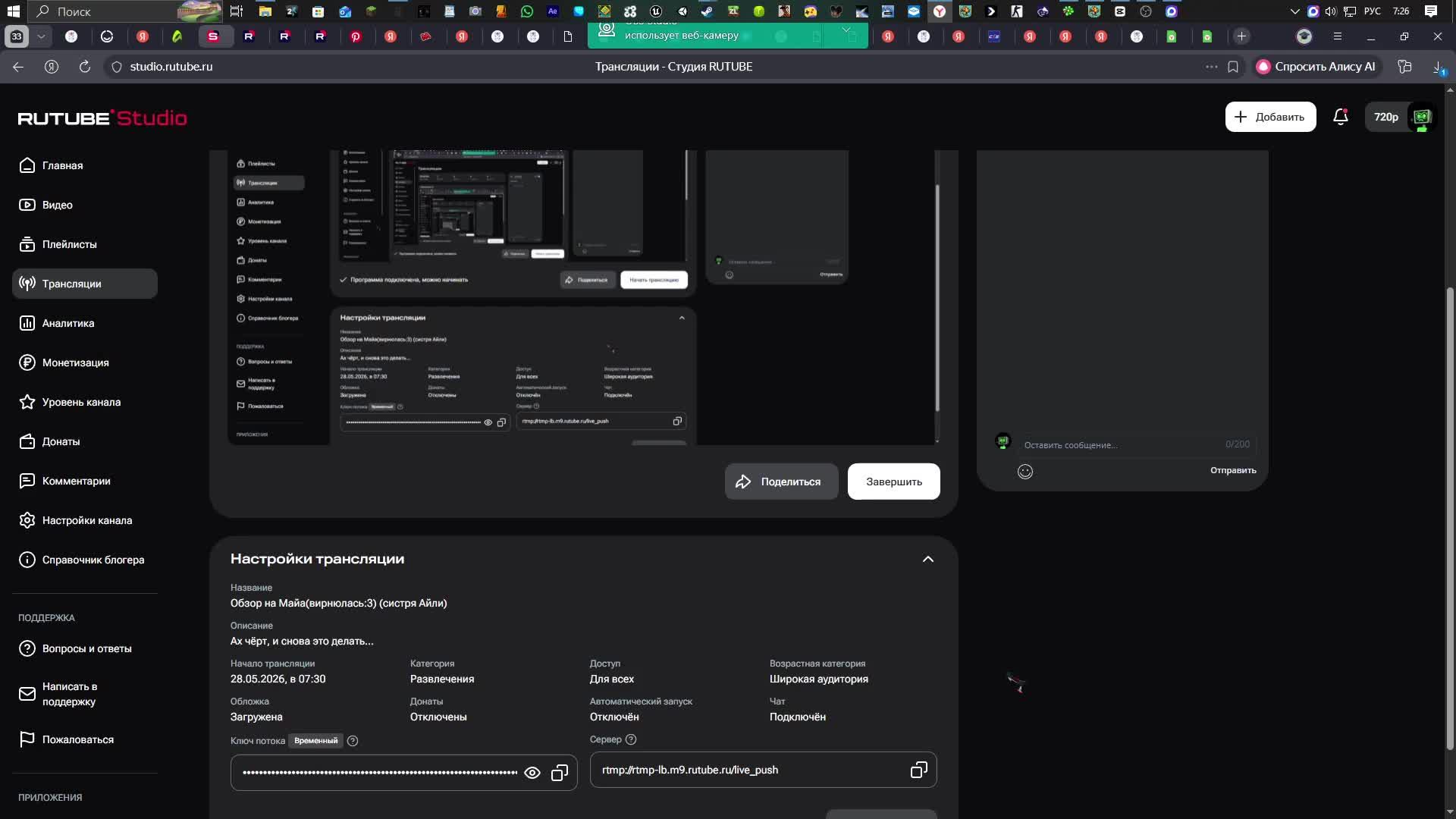Image resolution: width=1456 pixels, height=819 pixels.
Task: Open Steam from the taskbar
Action: pos(706,11)
